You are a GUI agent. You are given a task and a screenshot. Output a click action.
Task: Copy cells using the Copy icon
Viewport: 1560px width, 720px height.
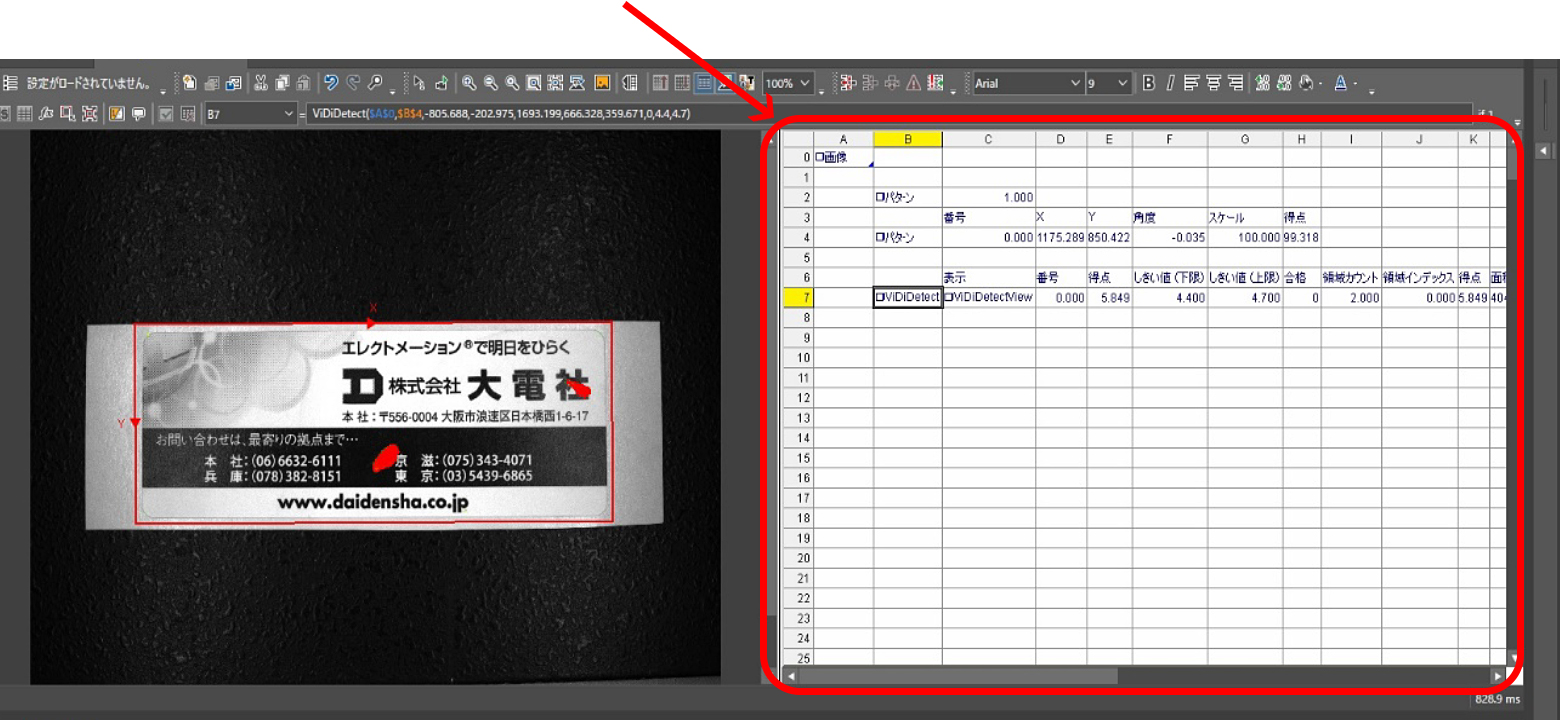pos(283,83)
